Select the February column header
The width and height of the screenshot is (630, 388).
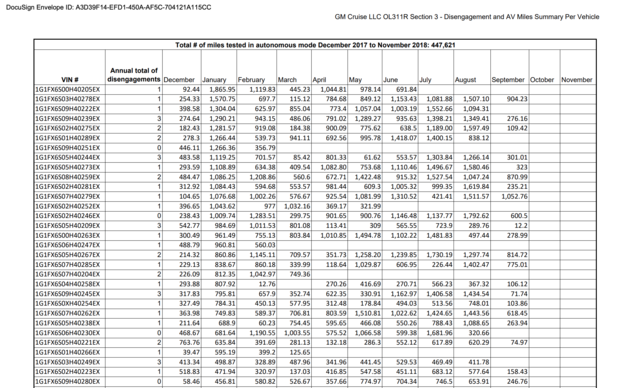coord(251,80)
